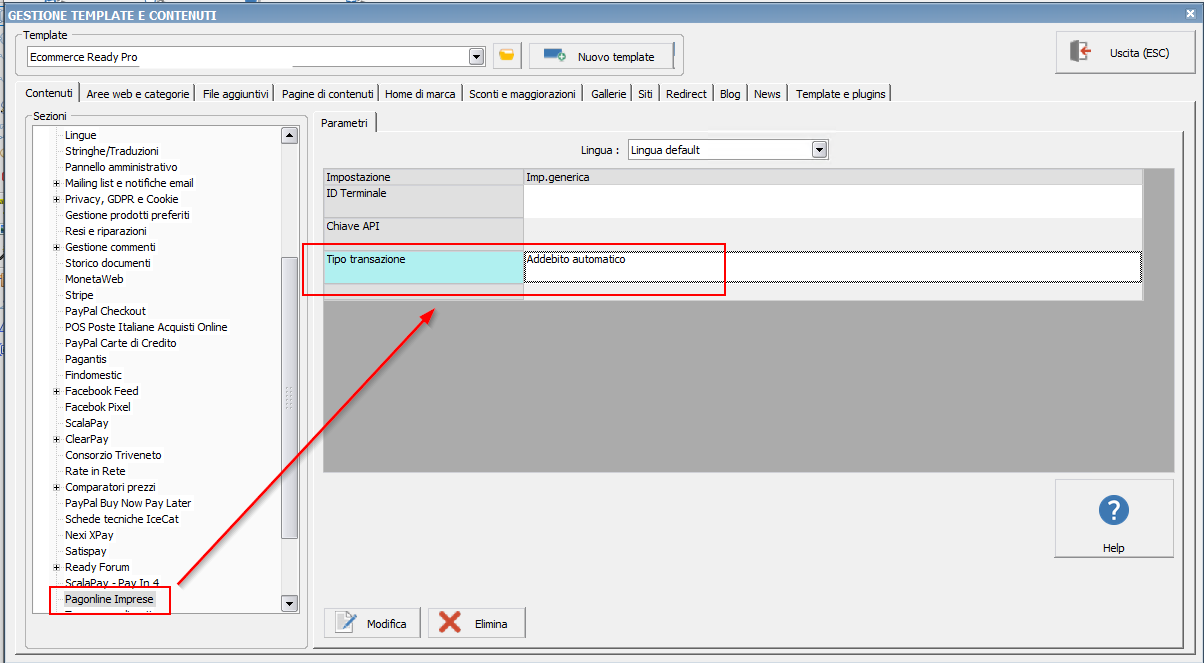Select Lingue in the sections tree
This screenshot has width=1204, height=663.
click(81, 135)
